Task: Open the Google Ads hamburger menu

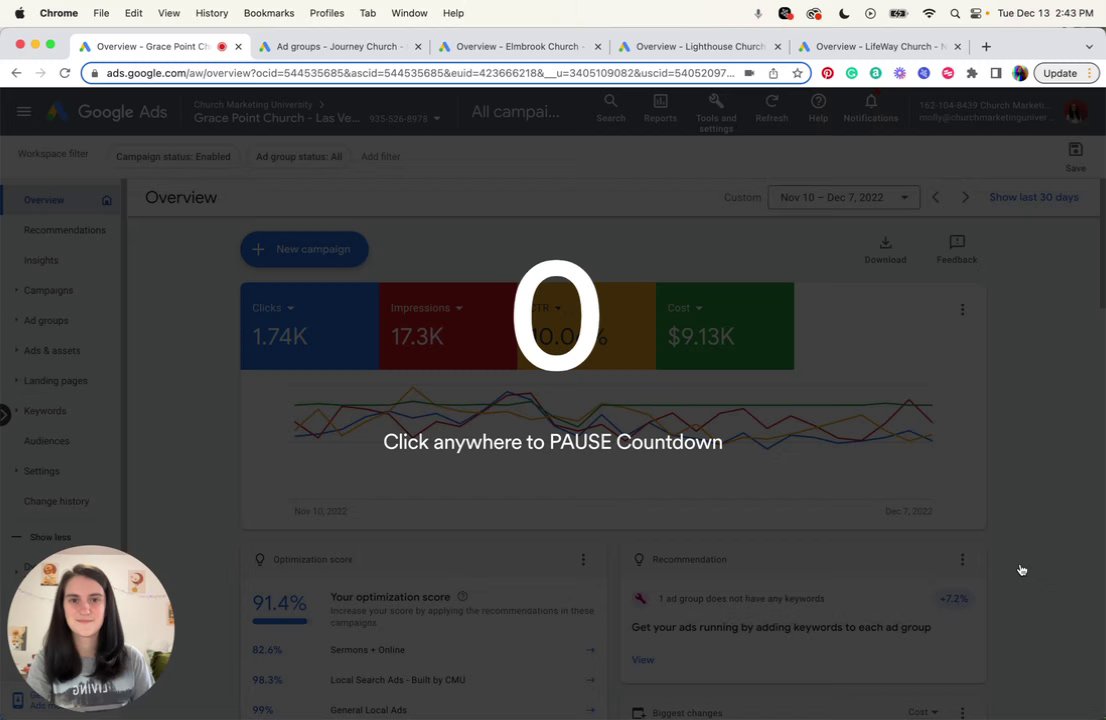Action: (23, 111)
